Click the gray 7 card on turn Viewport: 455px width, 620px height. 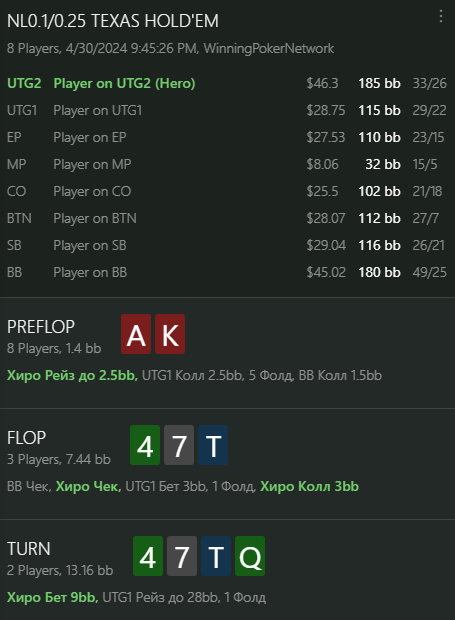click(182, 556)
